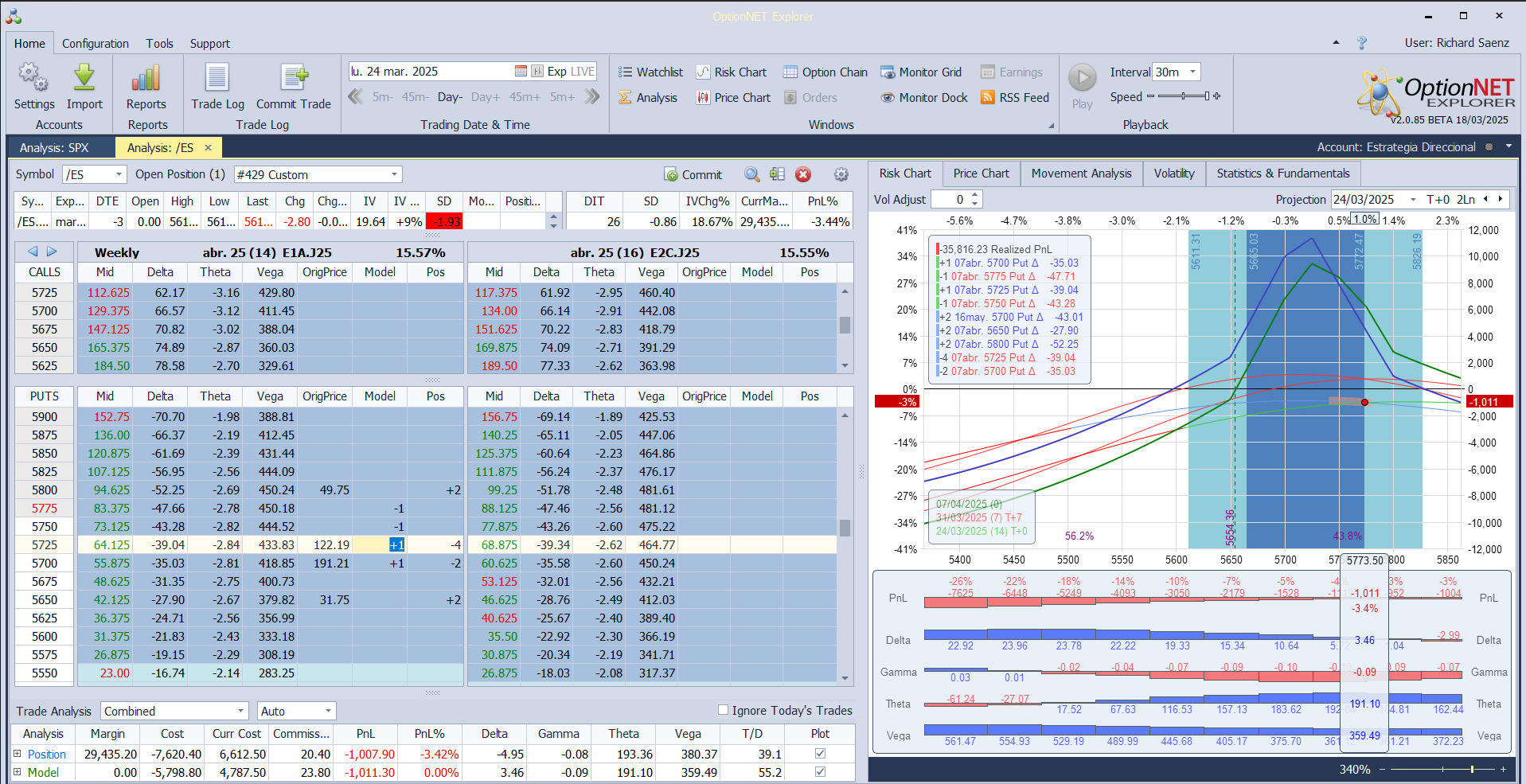Click the zoom-in plus at zoom slider
The image size is (1526, 784).
click(x=1503, y=769)
